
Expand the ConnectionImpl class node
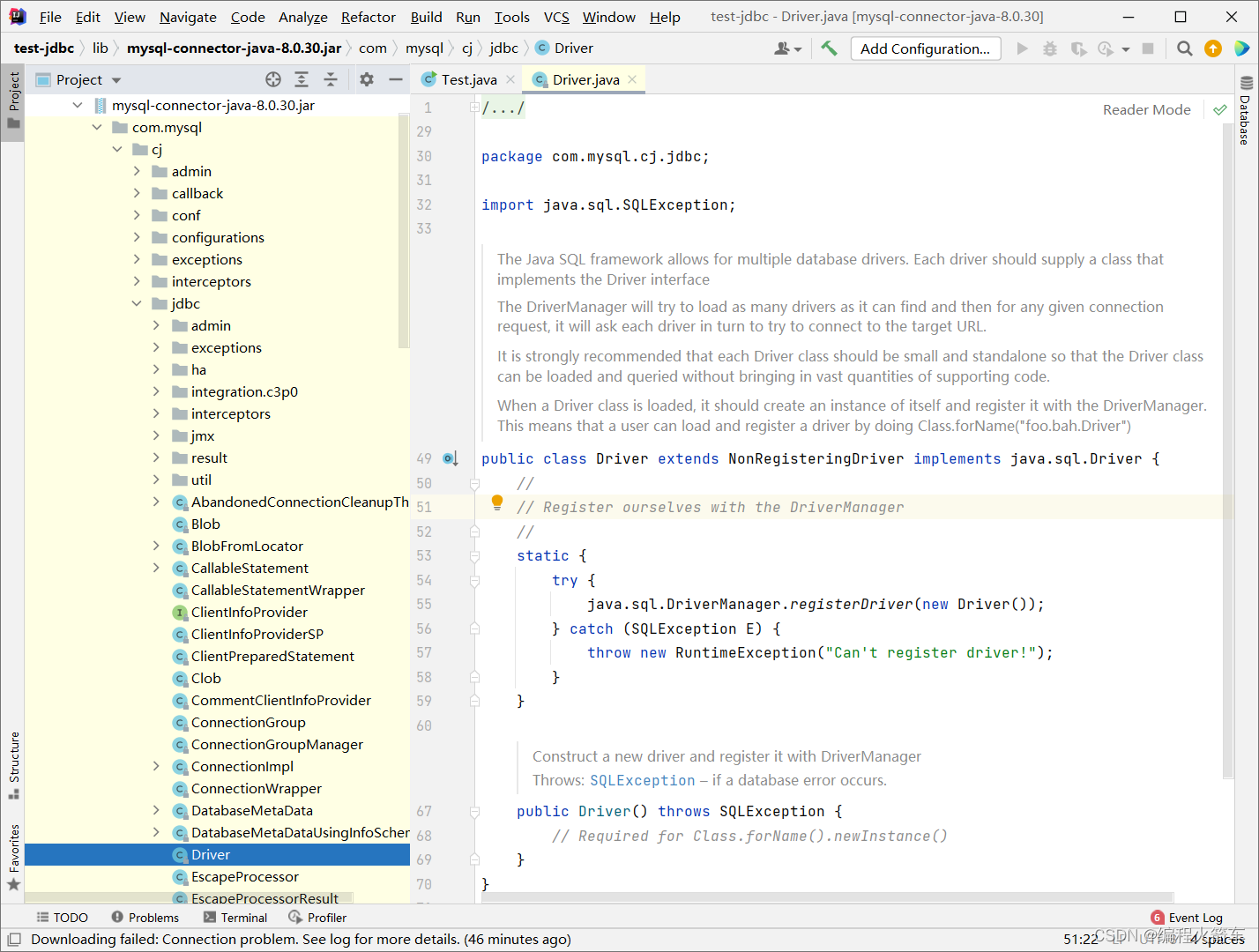coord(156,766)
